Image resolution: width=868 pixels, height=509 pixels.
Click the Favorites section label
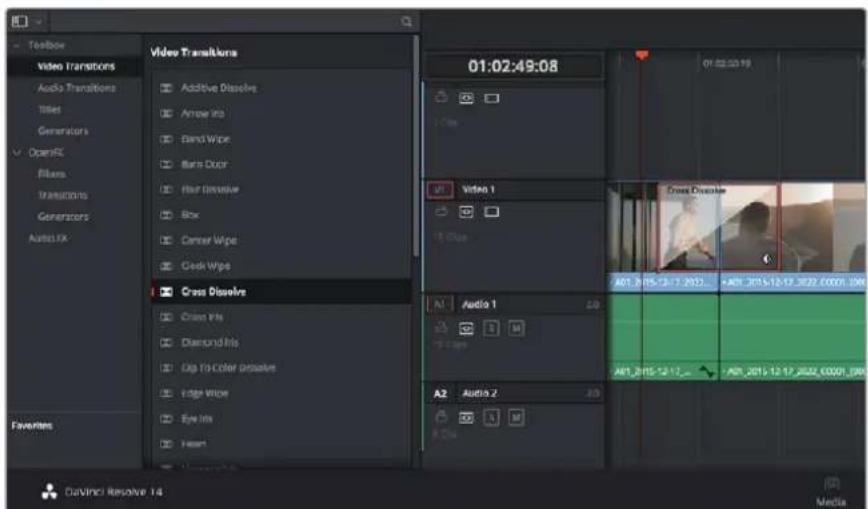point(32,426)
